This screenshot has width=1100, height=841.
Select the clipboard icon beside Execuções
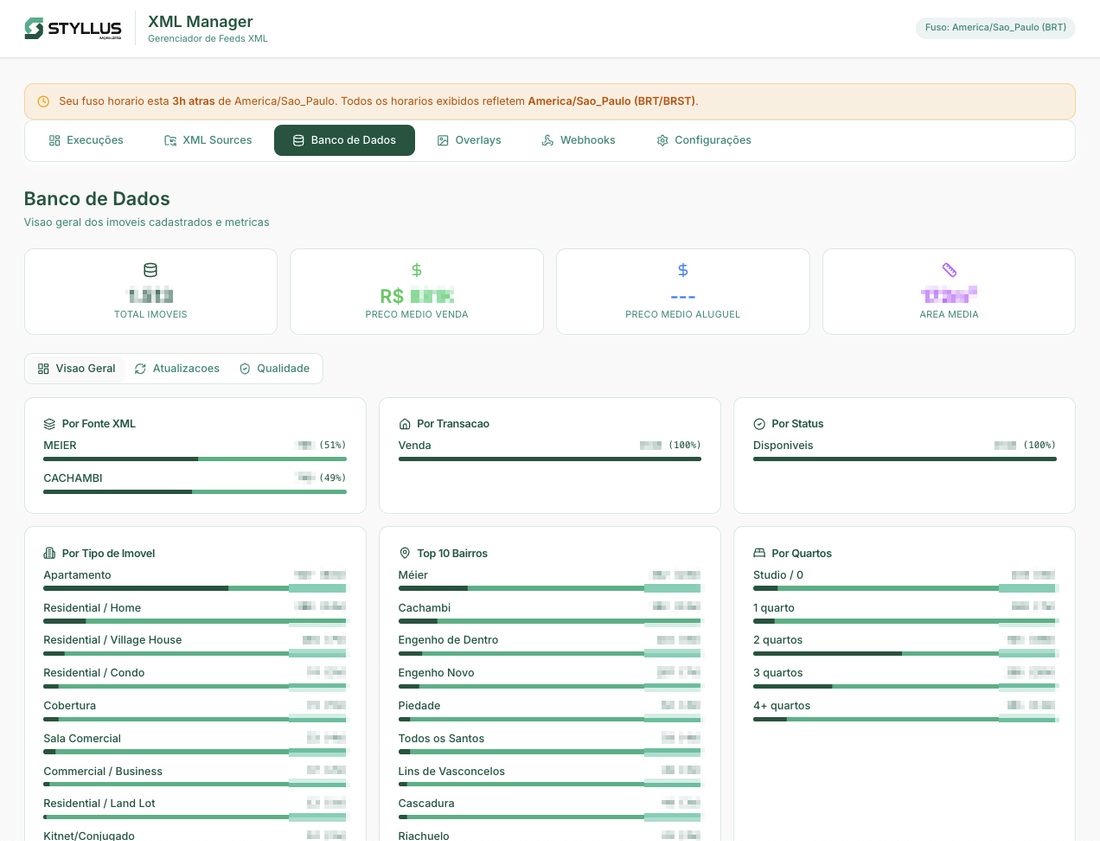click(54, 140)
